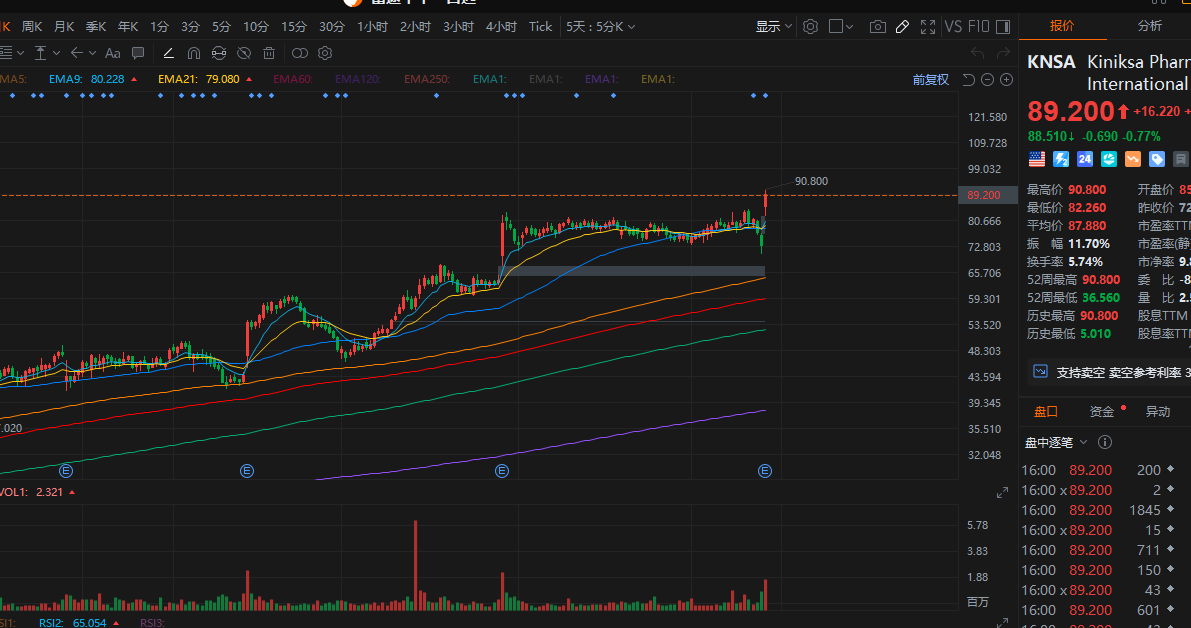Open the 资金 tab

pyautogui.click(x=1101, y=412)
